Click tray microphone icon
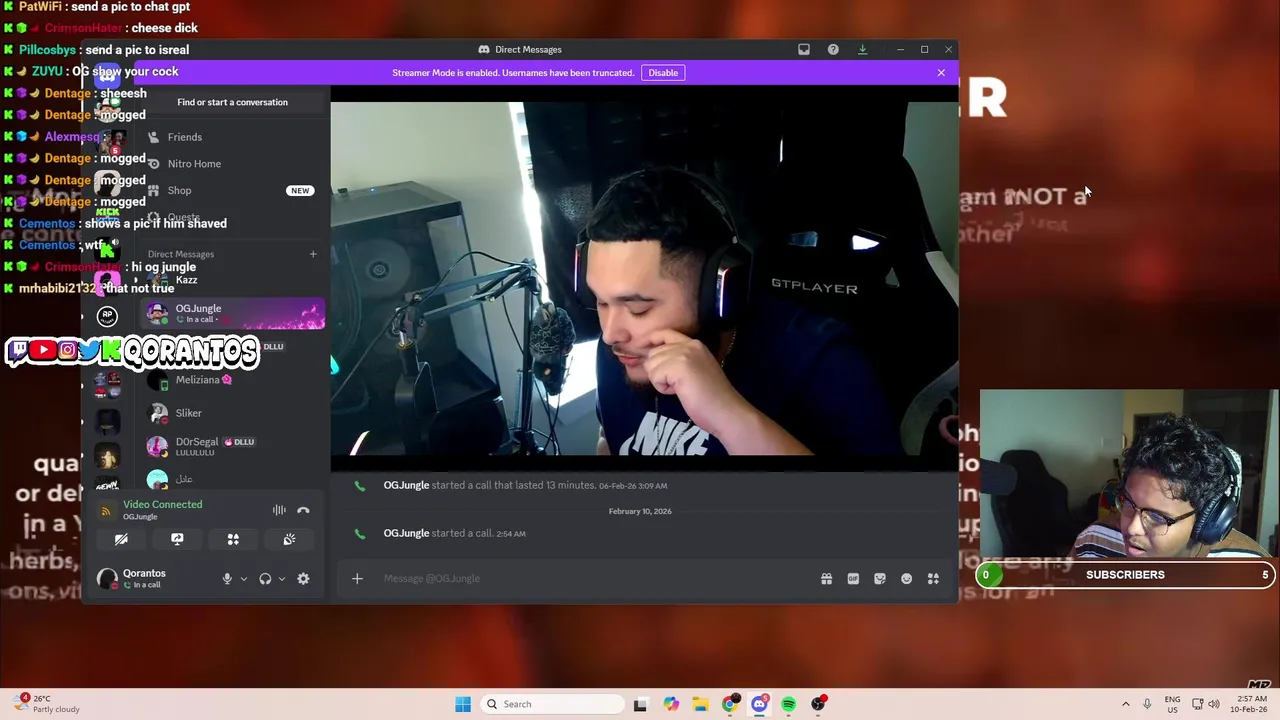1280x720 pixels. (x=1147, y=704)
